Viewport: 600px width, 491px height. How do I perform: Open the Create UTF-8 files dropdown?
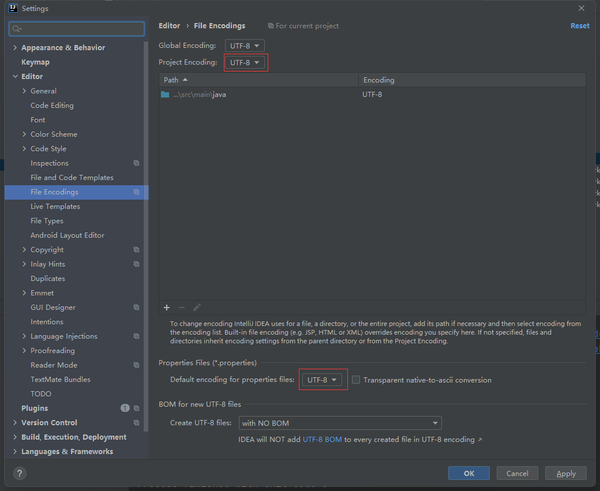(x=340, y=423)
